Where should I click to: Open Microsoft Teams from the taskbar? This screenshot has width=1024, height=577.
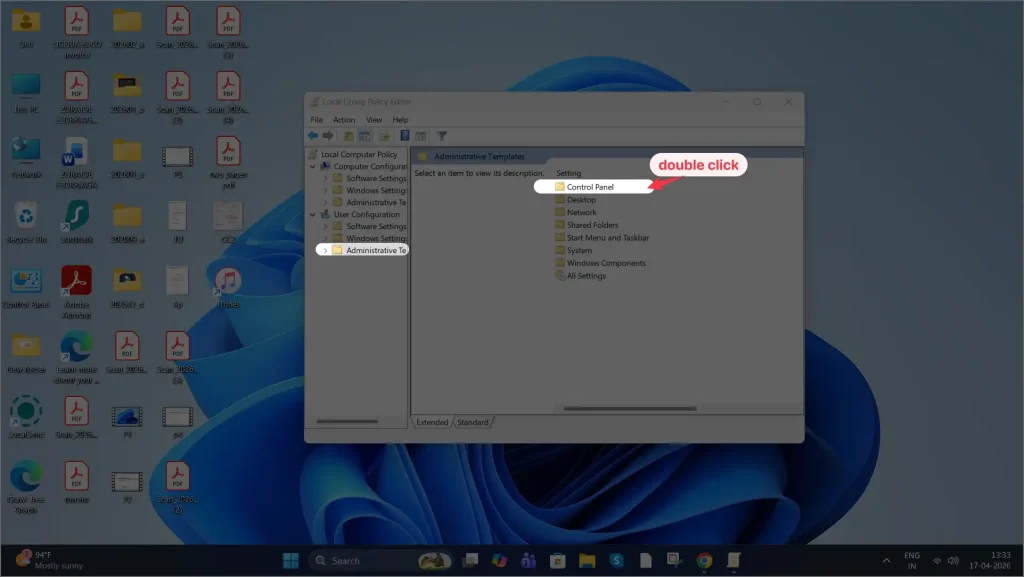click(528, 561)
